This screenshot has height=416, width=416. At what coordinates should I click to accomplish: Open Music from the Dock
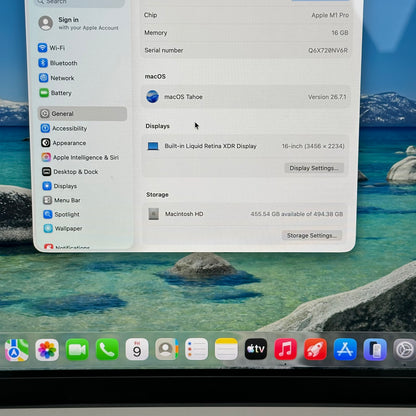tap(285, 349)
